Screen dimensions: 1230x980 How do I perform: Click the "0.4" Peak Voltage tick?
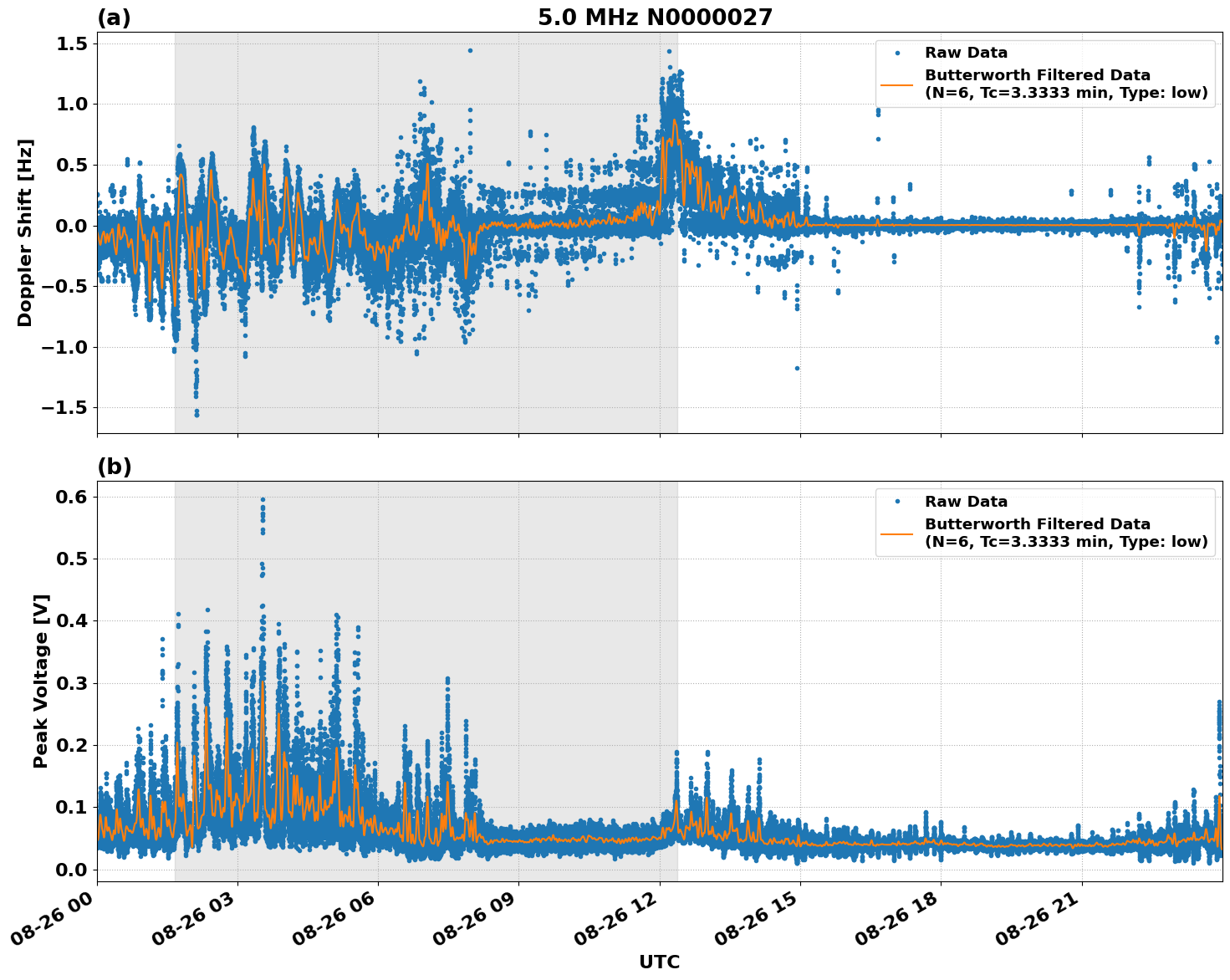(71, 621)
